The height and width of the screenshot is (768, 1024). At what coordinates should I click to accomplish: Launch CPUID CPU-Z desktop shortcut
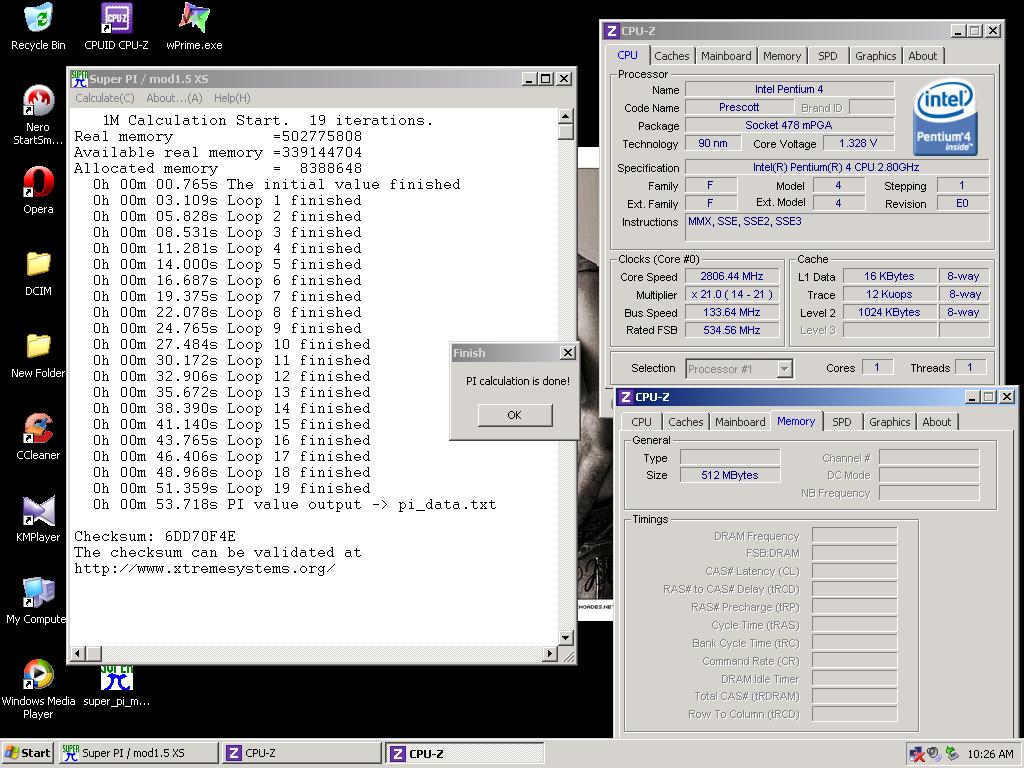(x=116, y=27)
